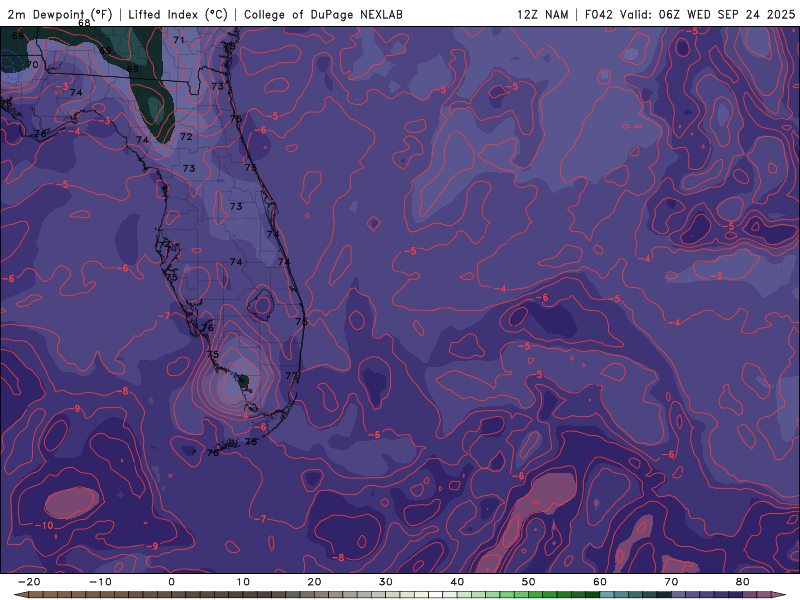
Task: Click the dewpoint value '71' in north Florida
Action: coord(179,40)
